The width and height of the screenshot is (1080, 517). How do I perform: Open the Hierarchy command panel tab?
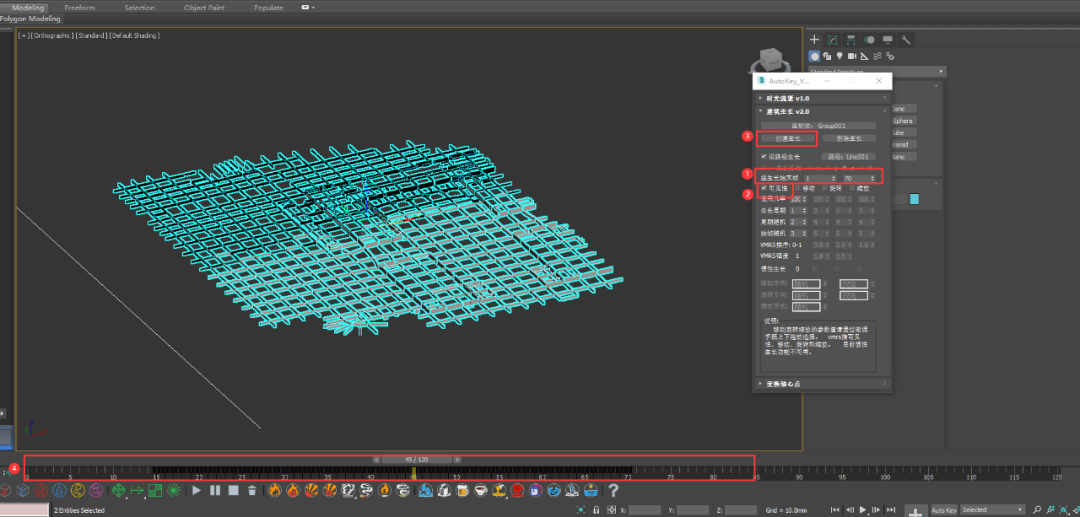[851, 40]
